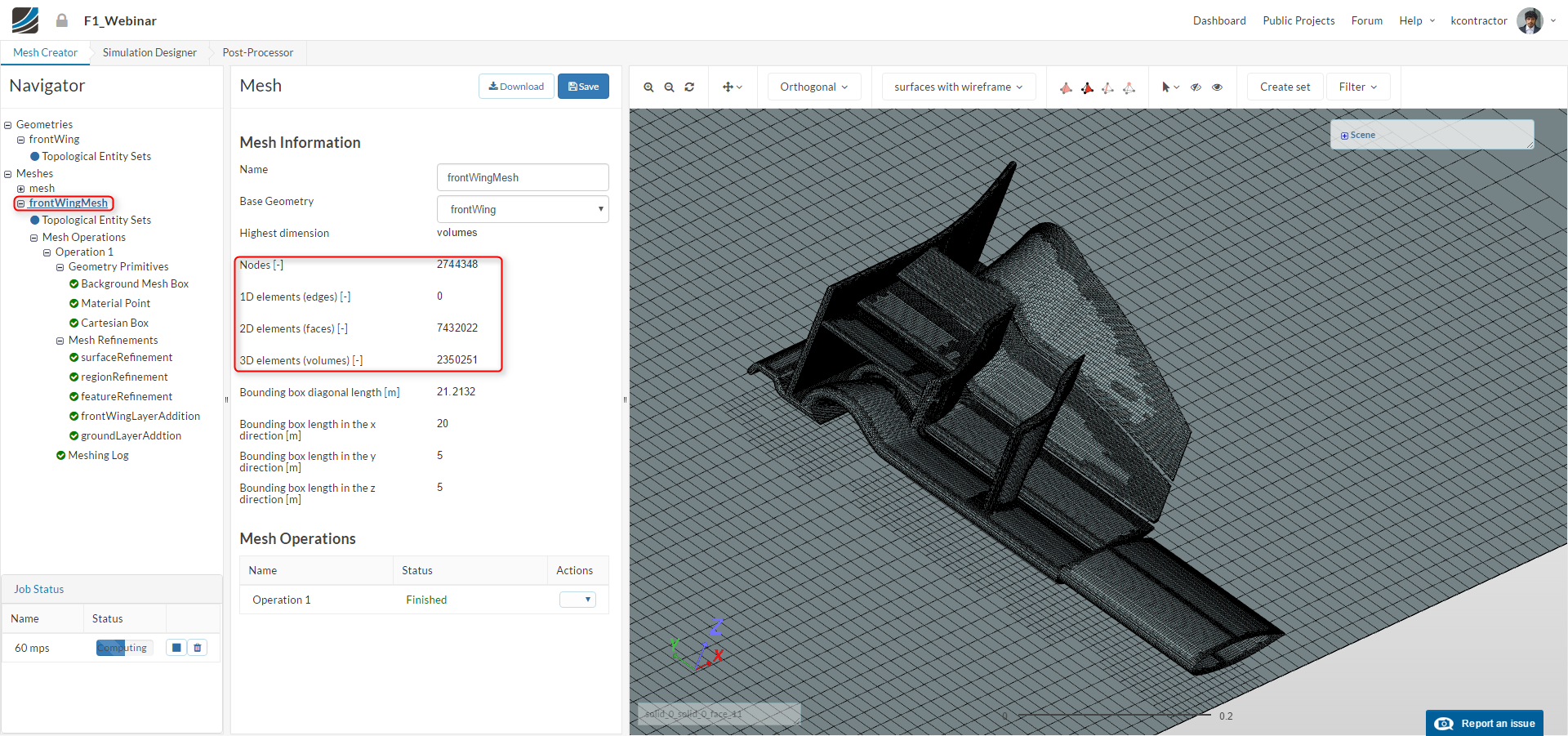Expand the Scene panel in viewer

pos(1344,136)
